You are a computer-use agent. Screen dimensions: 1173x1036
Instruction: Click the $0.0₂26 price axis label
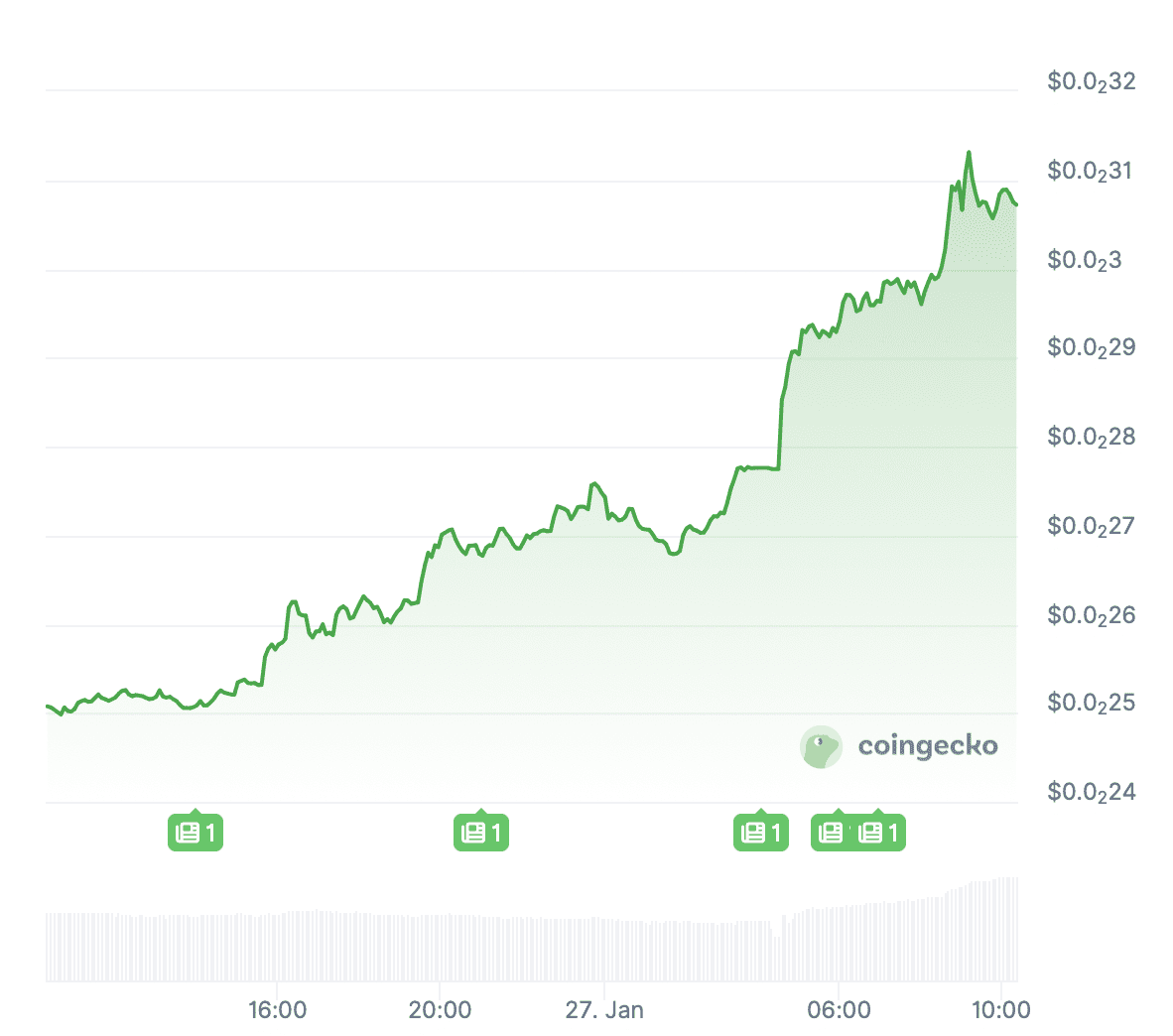click(1091, 615)
